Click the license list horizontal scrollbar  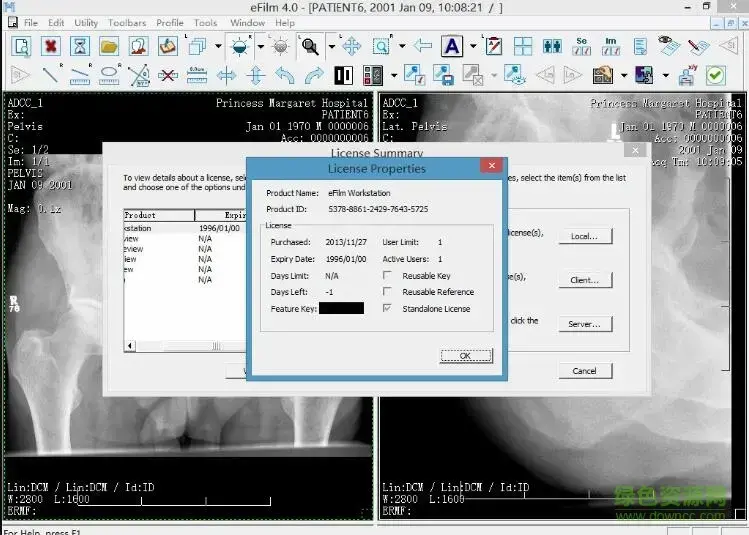(186, 346)
